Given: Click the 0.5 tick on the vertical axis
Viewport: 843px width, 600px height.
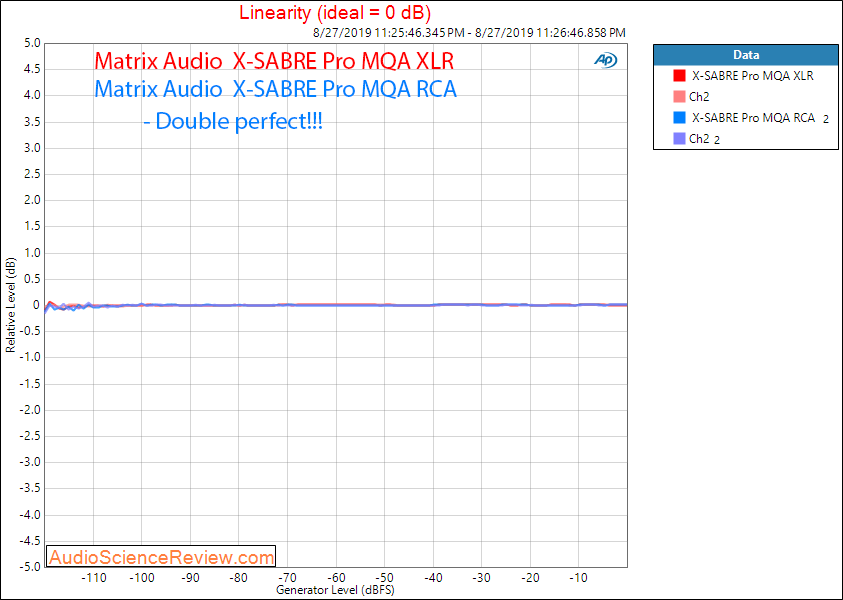Looking at the screenshot, I should (x=32, y=278).
